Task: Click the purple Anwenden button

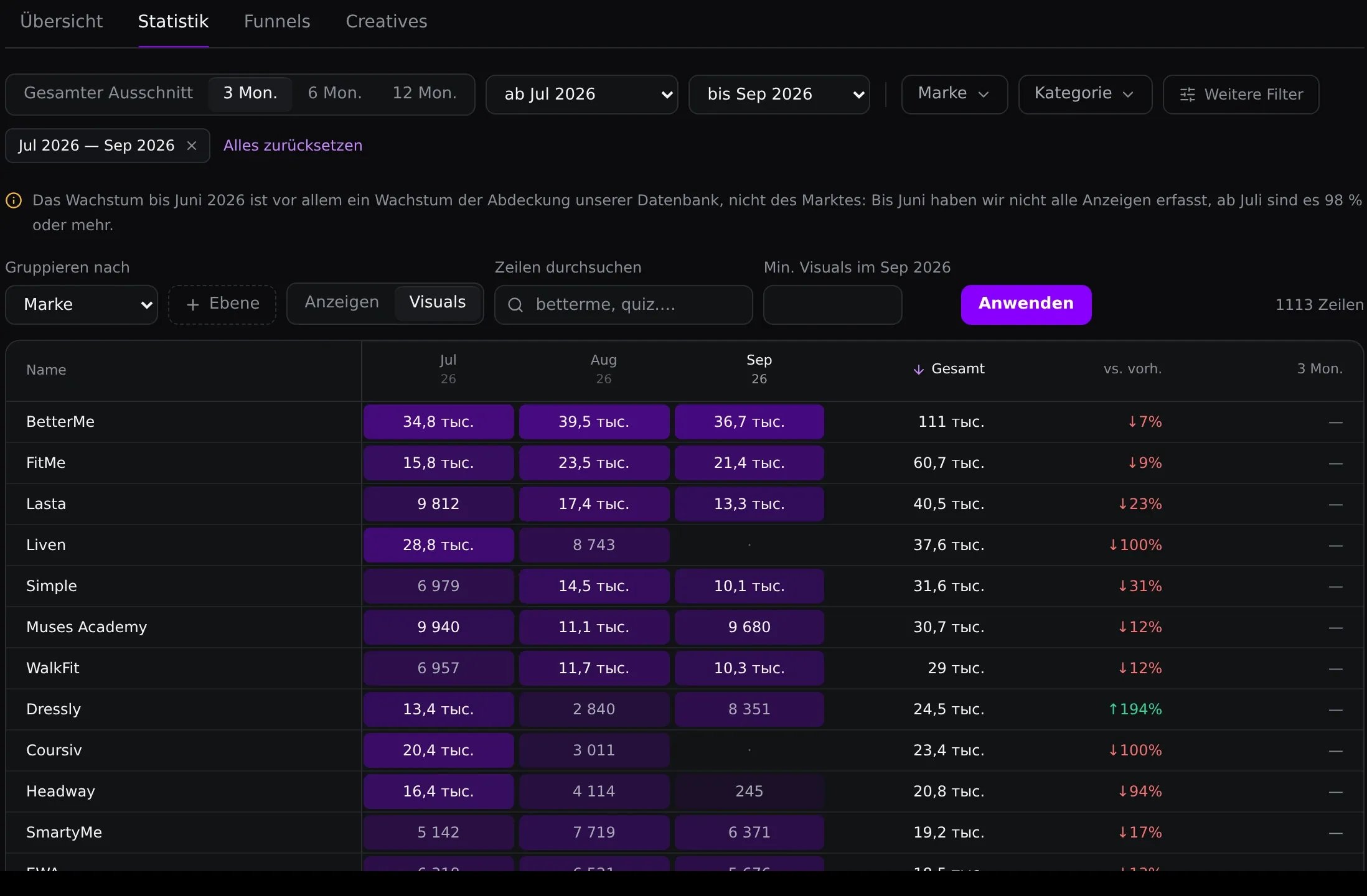Action: (1026, 305)
